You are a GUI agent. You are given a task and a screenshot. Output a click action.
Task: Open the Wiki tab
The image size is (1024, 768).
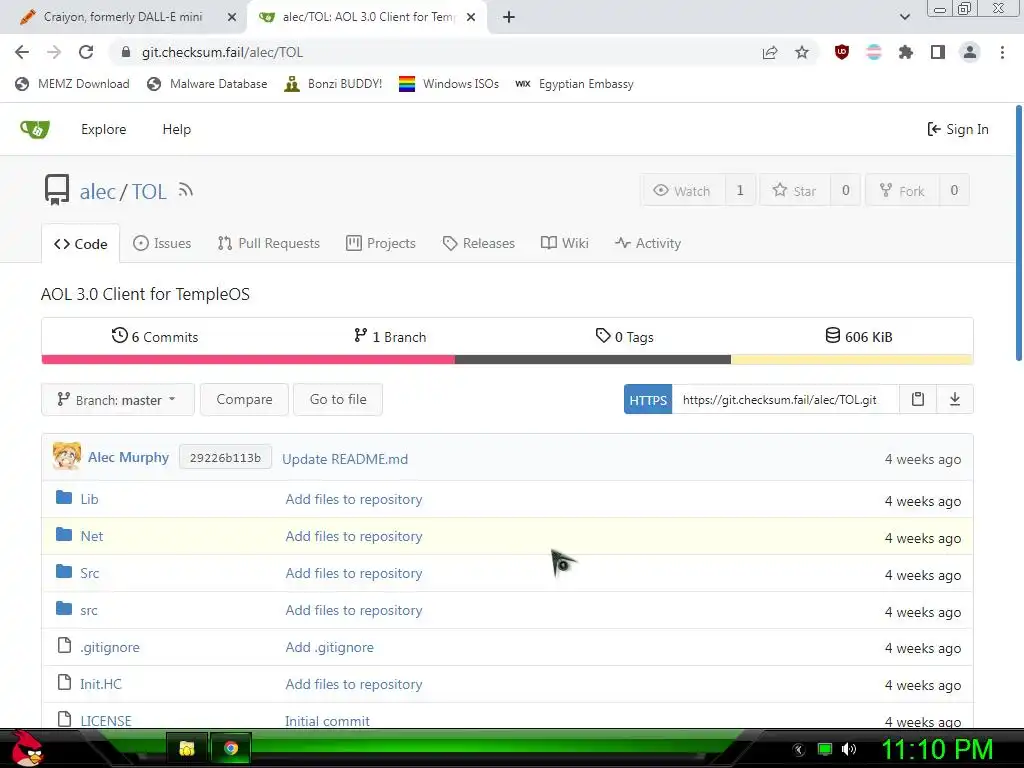coord(565,244)
